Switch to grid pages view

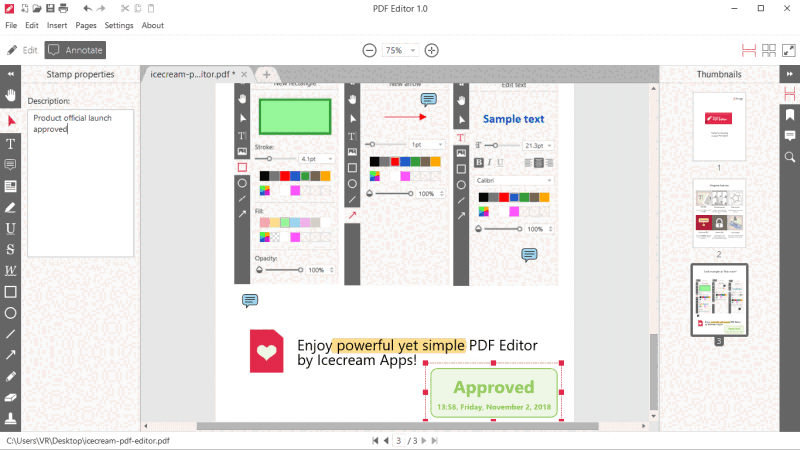click(769, 50)
